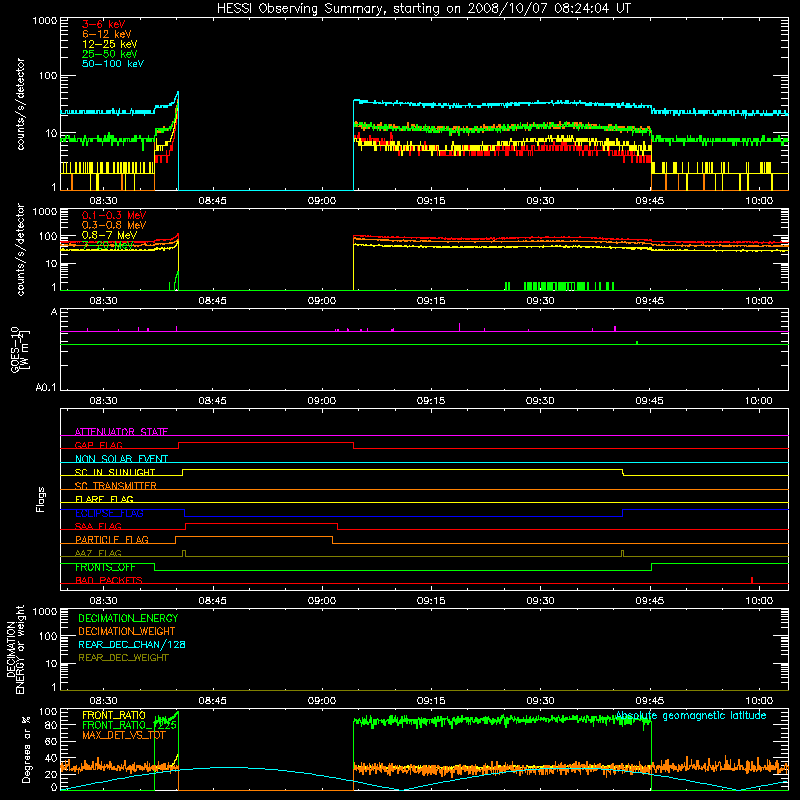Select the DECIMATION_ENERGY legend label
This screenshot has height=800, width=800.
click(128, 618)
